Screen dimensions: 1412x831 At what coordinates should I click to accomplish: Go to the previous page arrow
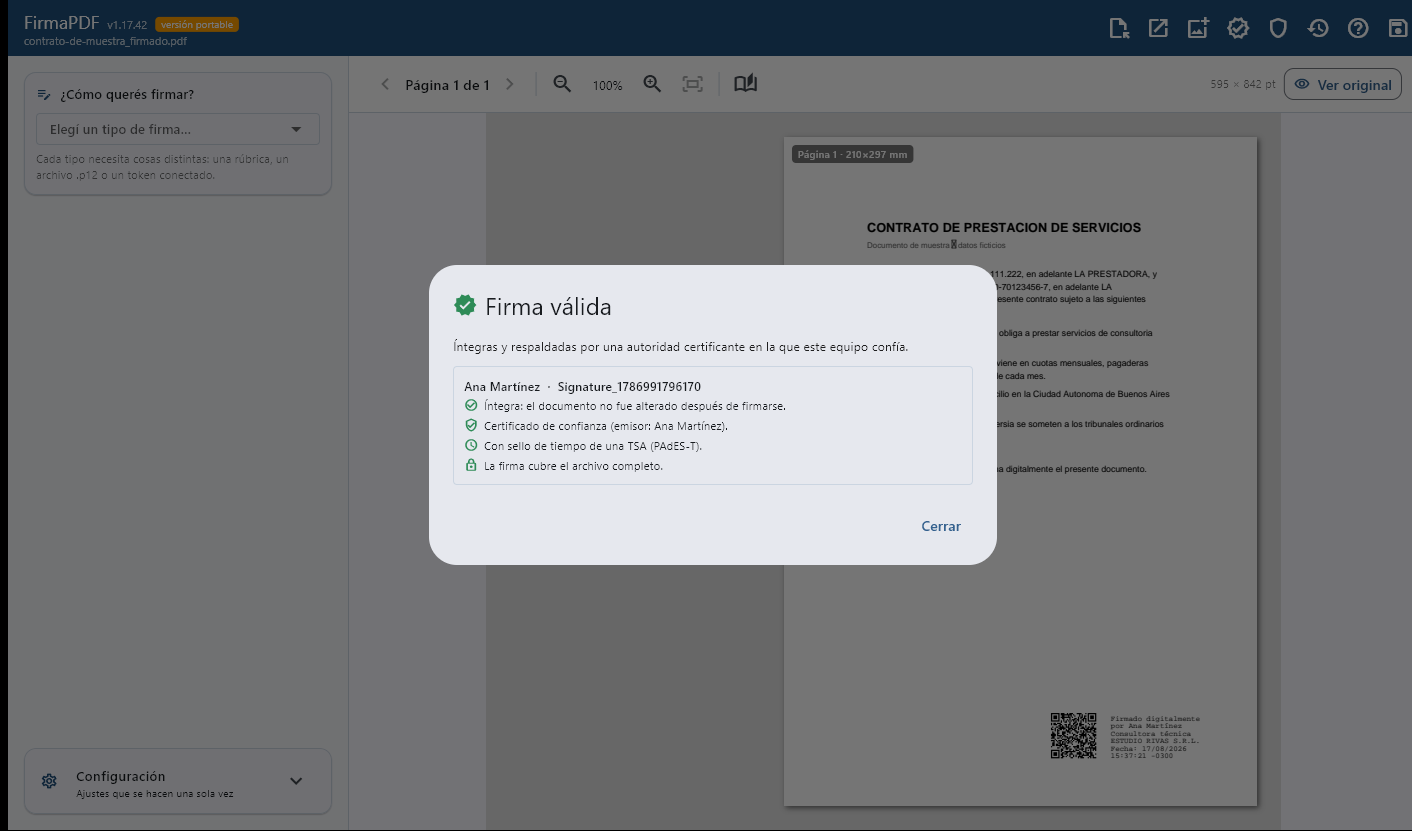[385, 85]
